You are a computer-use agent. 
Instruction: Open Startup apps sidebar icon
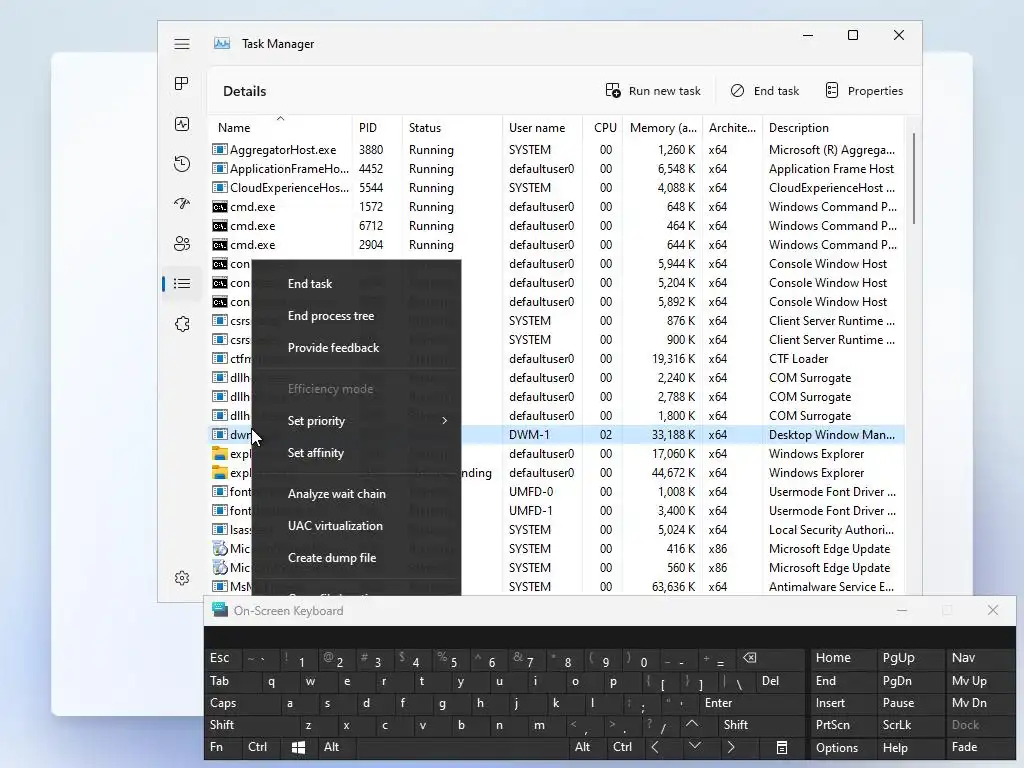click(x=182, y=204)
